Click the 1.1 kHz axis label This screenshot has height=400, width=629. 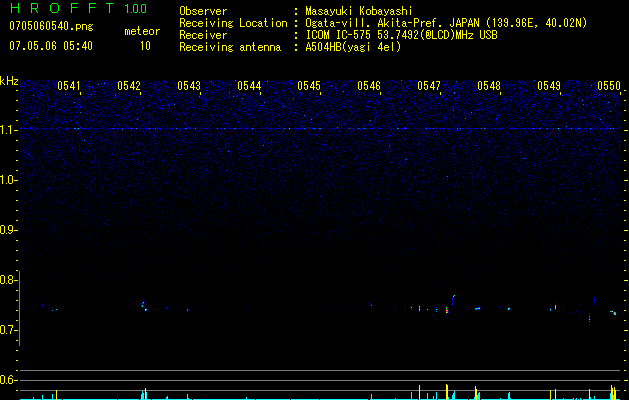8,130
